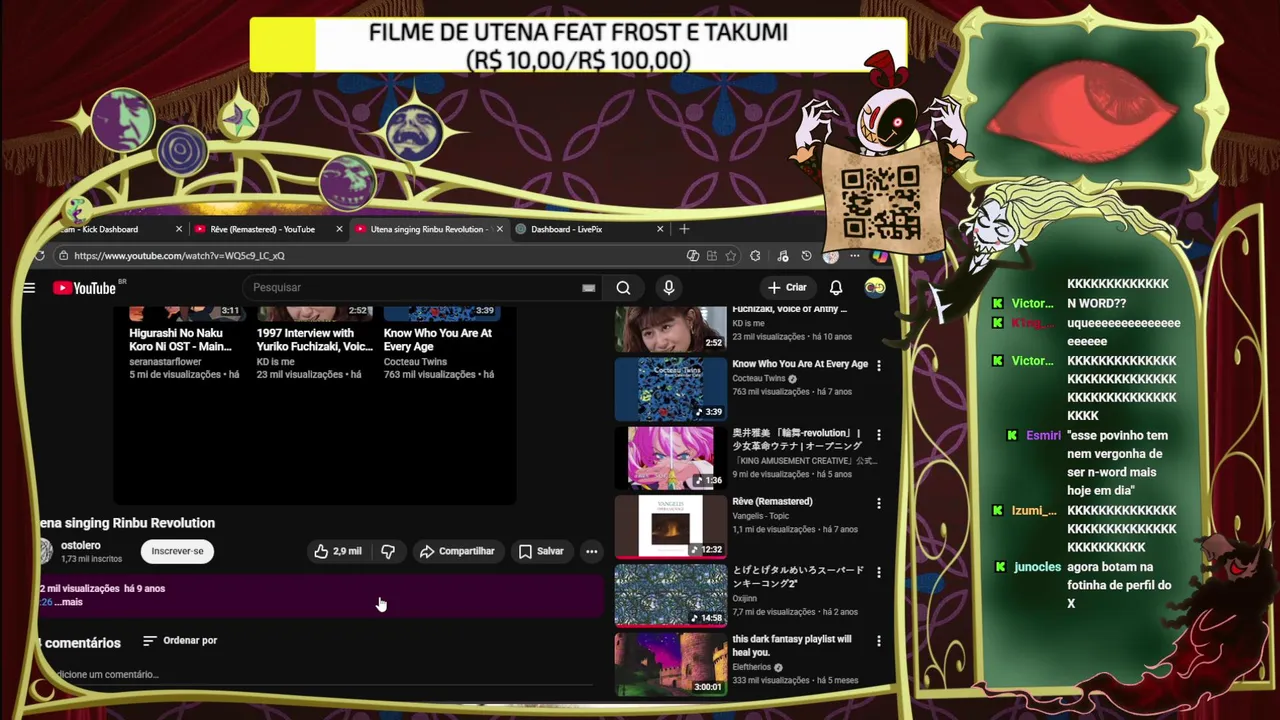
Task: Open browser extensions puzzle icon
Action: 755,256
